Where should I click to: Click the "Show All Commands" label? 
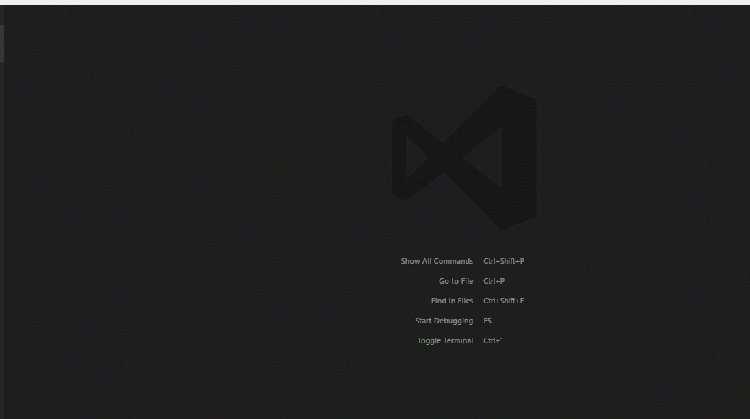(437, 261)
